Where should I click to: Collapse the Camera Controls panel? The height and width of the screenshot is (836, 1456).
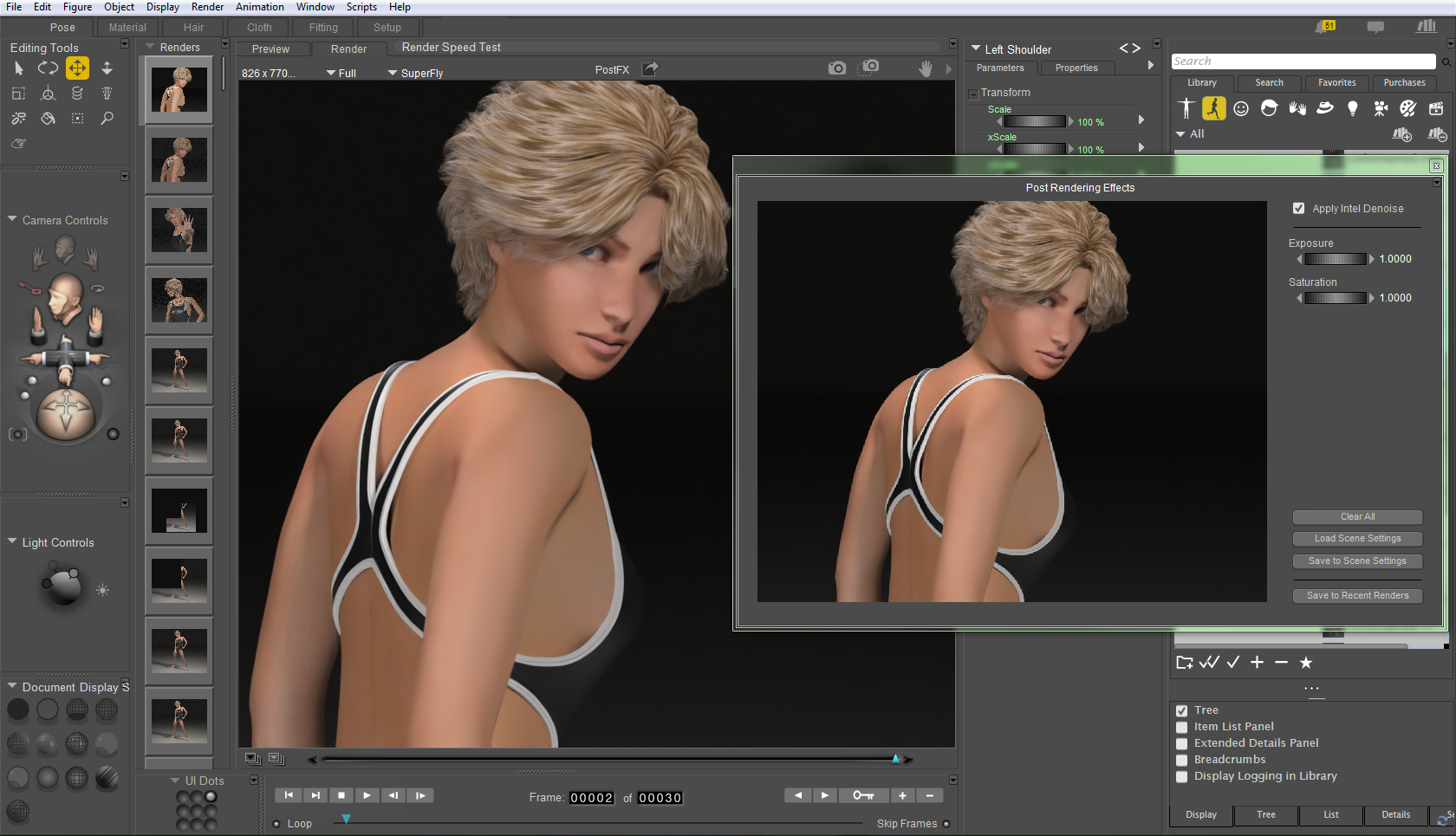tap(11, 220)
